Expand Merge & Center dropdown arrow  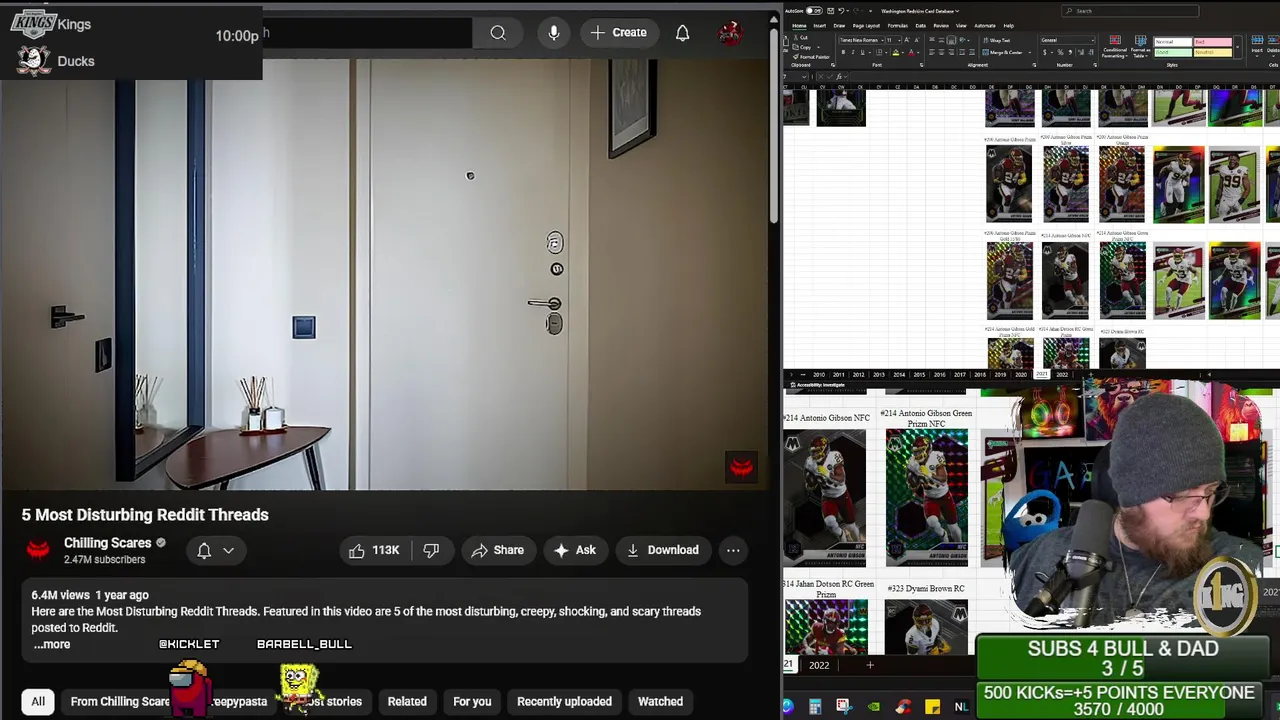[x=1029, y=52]
